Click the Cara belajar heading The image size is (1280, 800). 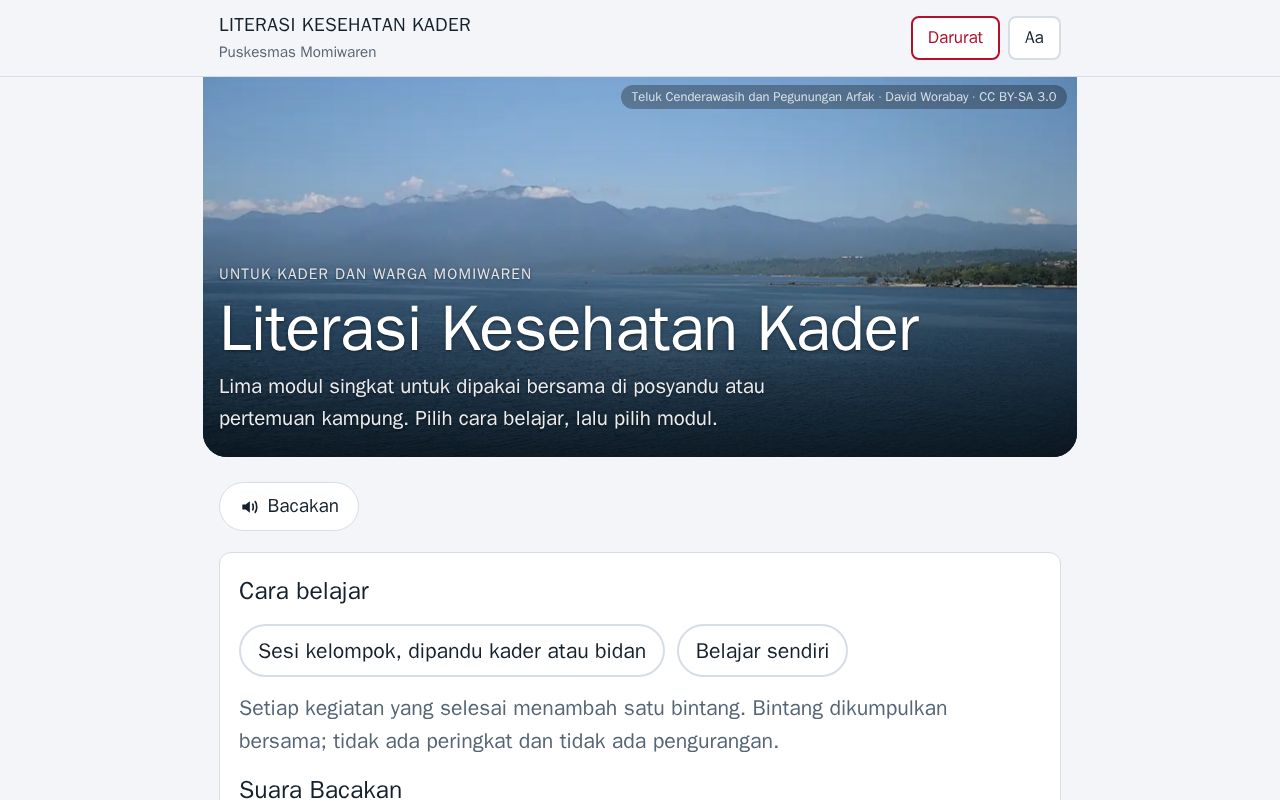pos(304,591)
